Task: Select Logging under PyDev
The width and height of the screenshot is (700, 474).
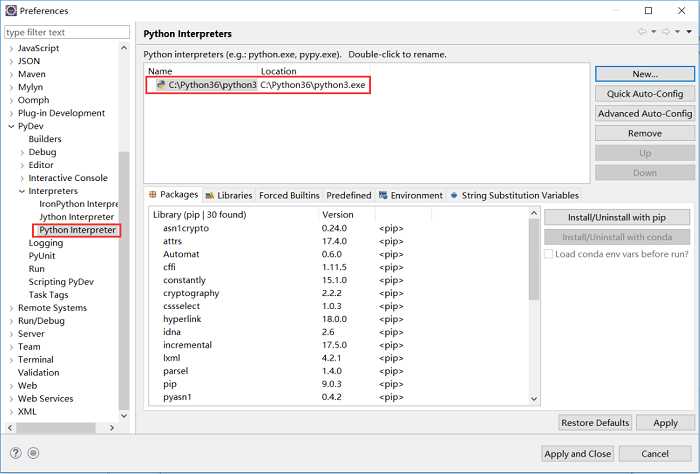Action: (x=46, y=243)
